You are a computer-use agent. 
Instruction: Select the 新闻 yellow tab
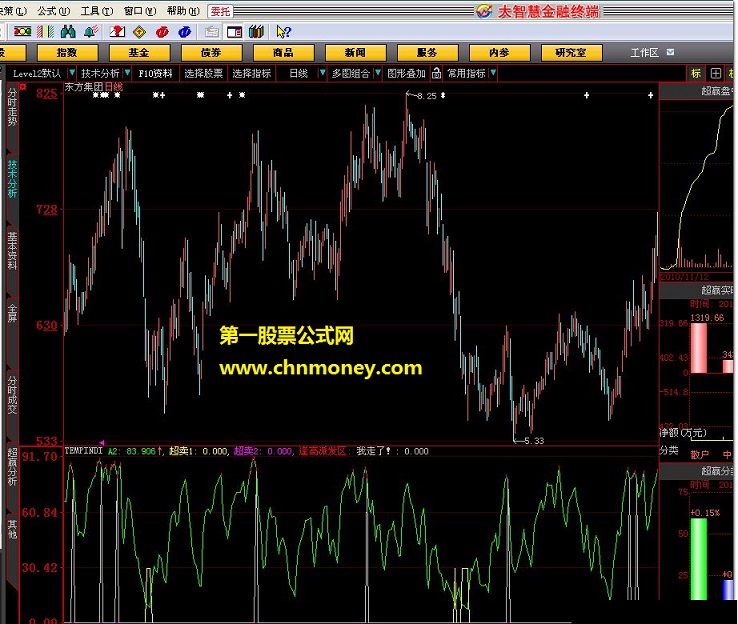click(x=355, y=53)
